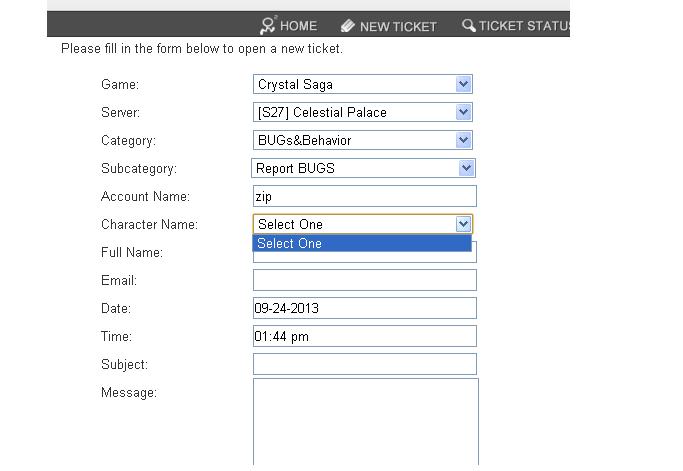
Task: Select the Date field showing 09-24-2013
Action: (x=364, y=309)
